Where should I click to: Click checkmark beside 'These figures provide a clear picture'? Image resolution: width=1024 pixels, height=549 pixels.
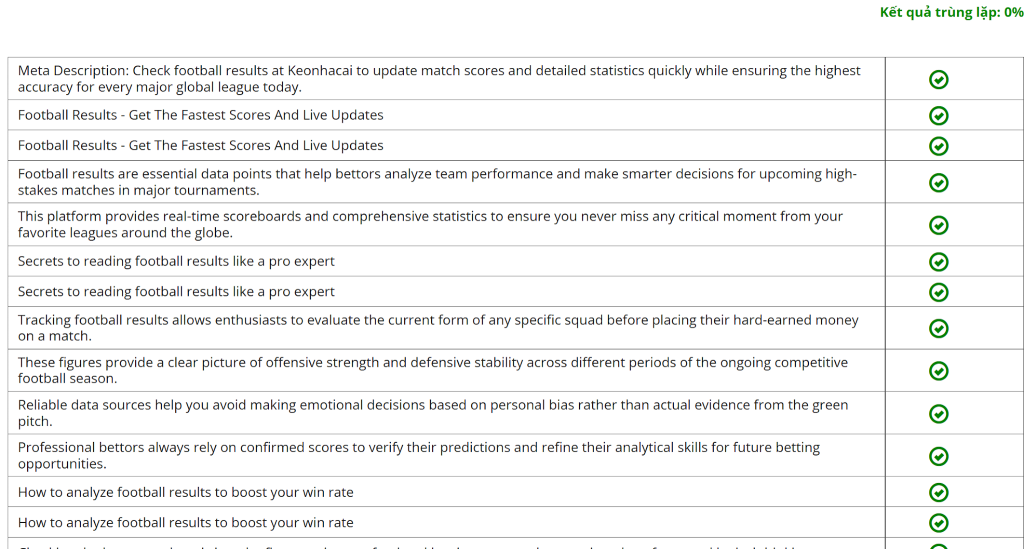938,371
